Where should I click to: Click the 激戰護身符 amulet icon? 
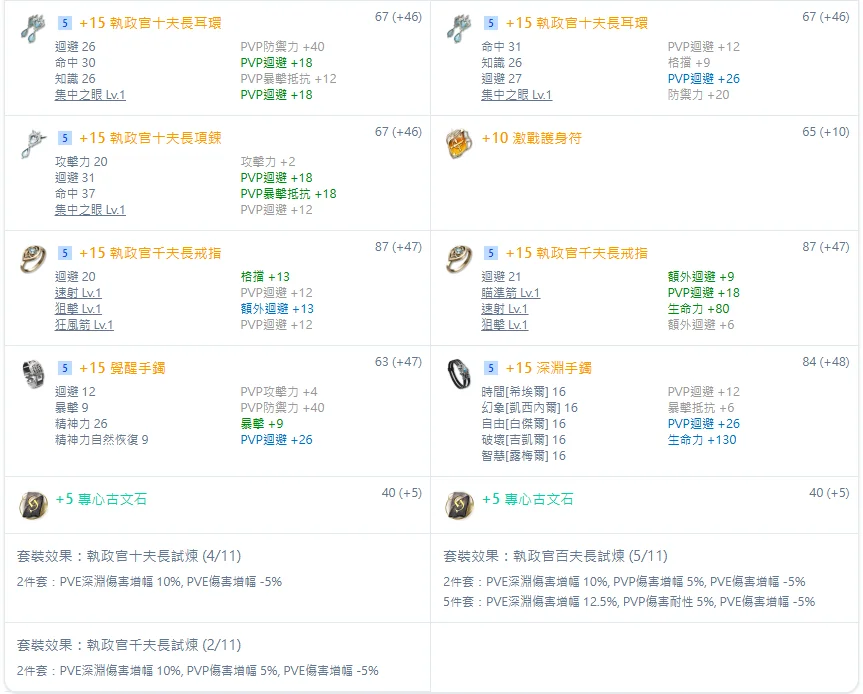point(459,144)
